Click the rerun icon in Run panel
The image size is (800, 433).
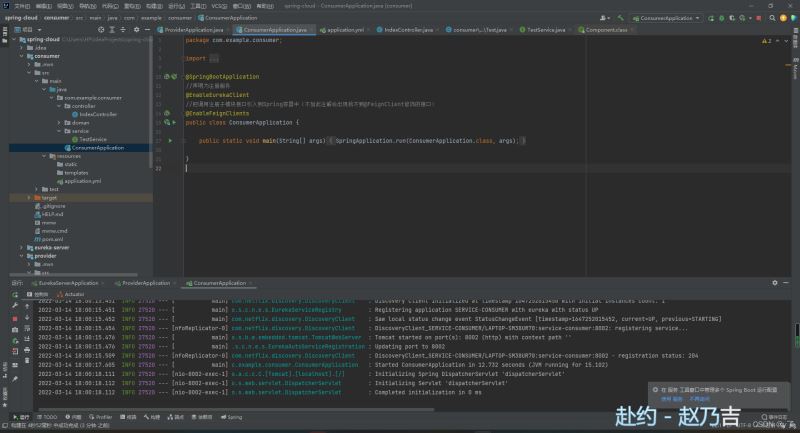(15, 296)
